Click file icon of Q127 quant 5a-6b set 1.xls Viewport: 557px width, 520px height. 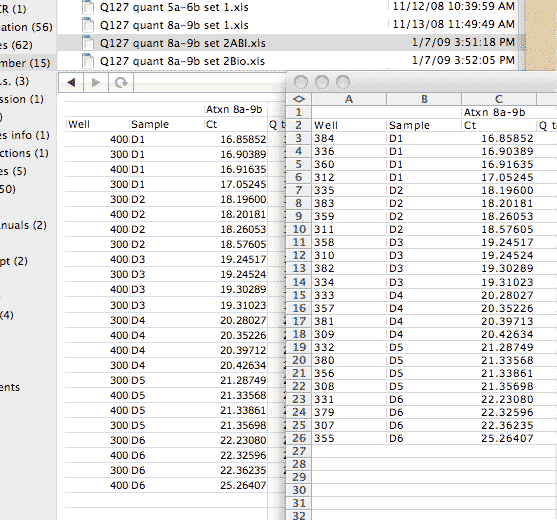coord(88,7)
